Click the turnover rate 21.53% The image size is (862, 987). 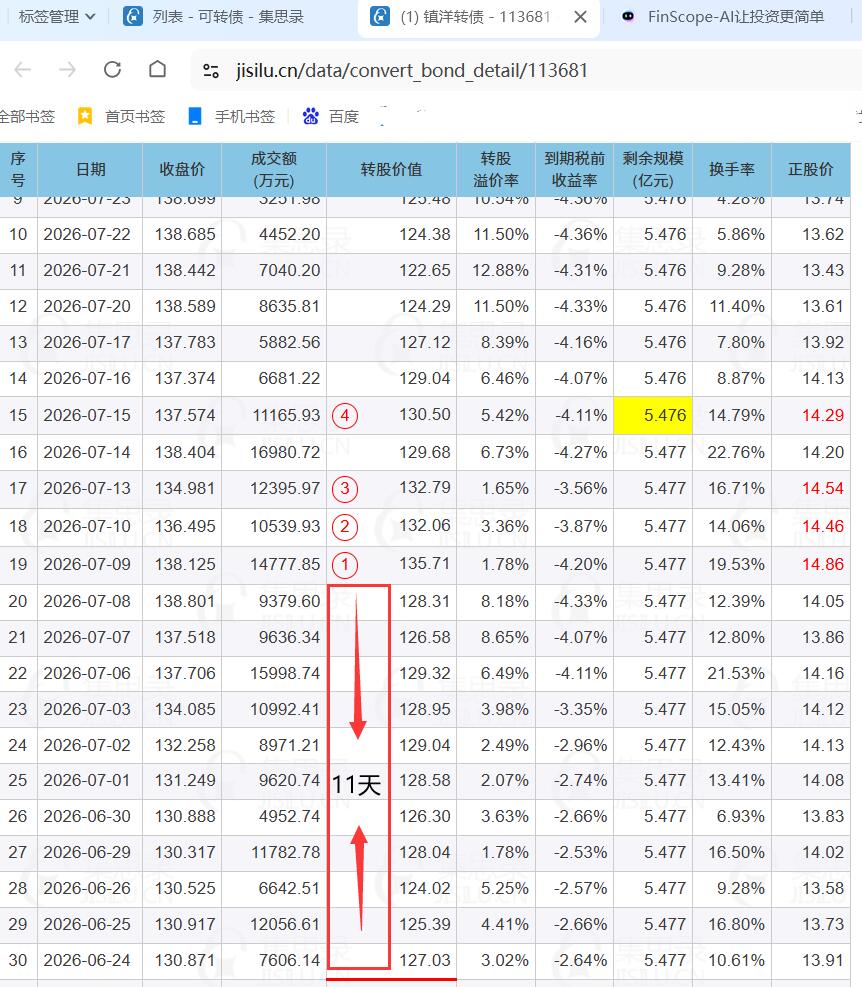click(x=736, y=674)
